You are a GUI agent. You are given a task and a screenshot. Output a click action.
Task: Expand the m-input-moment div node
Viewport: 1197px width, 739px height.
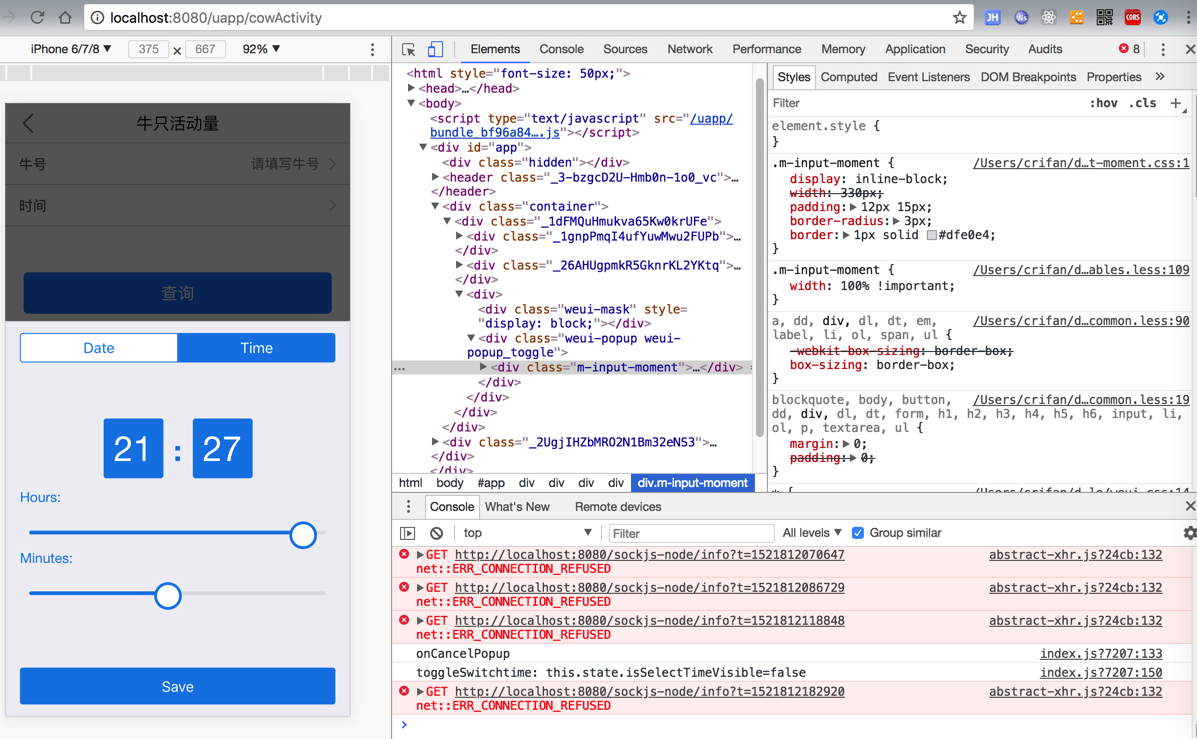tap(483, 367)
